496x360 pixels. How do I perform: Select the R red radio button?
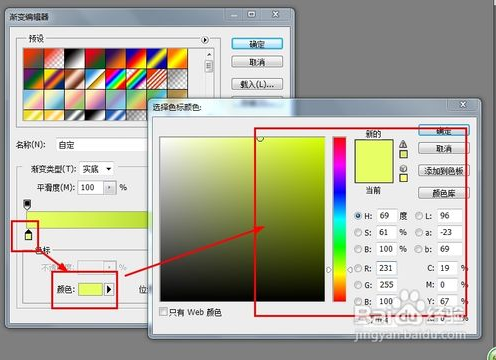(358, 268)
